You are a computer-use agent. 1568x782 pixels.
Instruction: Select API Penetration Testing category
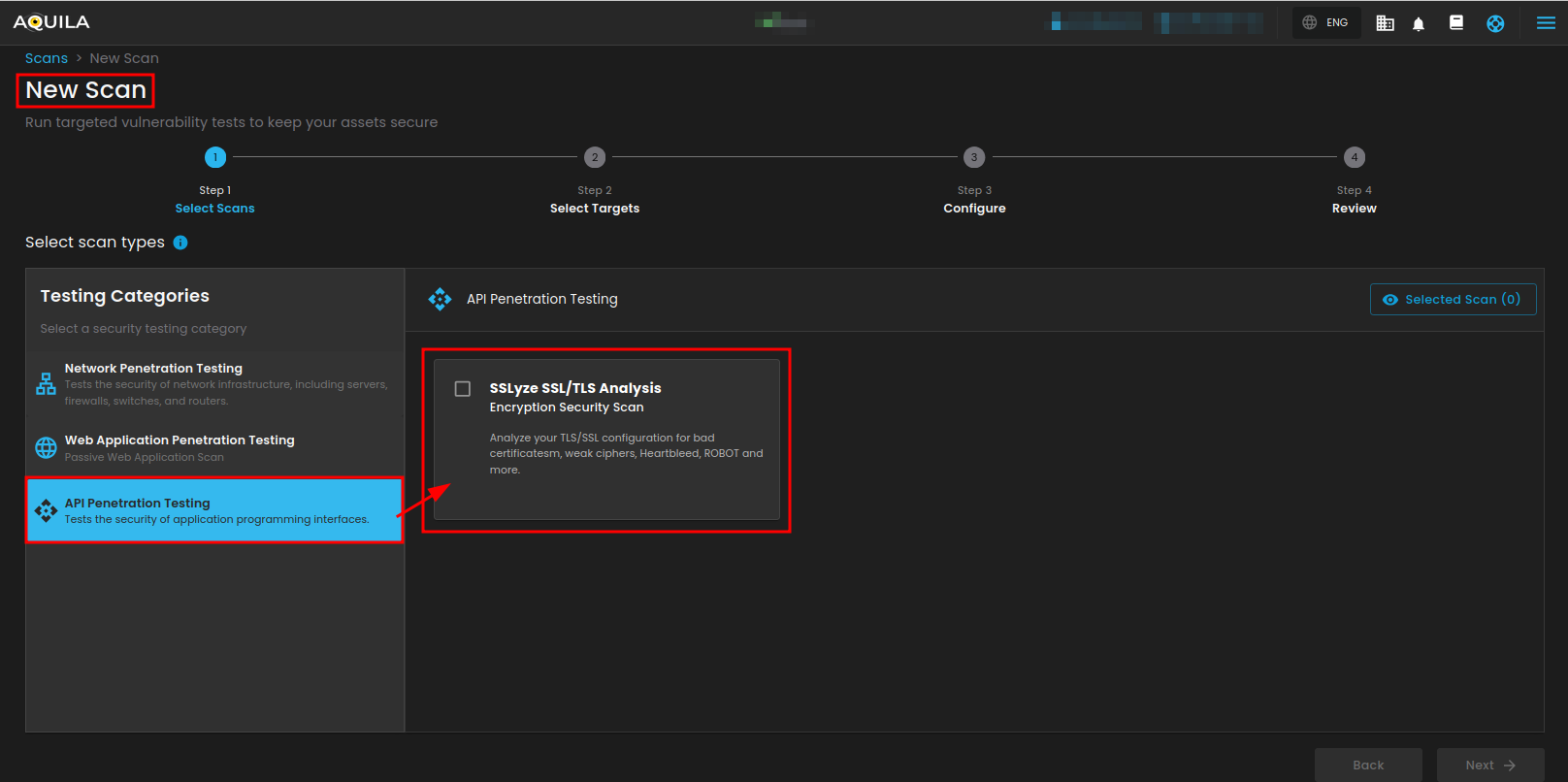pos(214,510)
